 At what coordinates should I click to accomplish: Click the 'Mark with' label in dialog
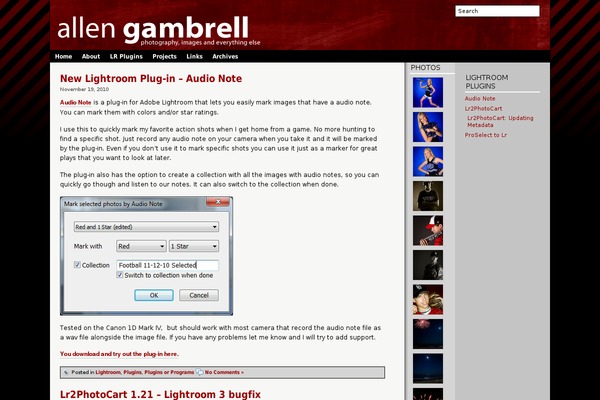pyautogui.click(x=88, y=246)
